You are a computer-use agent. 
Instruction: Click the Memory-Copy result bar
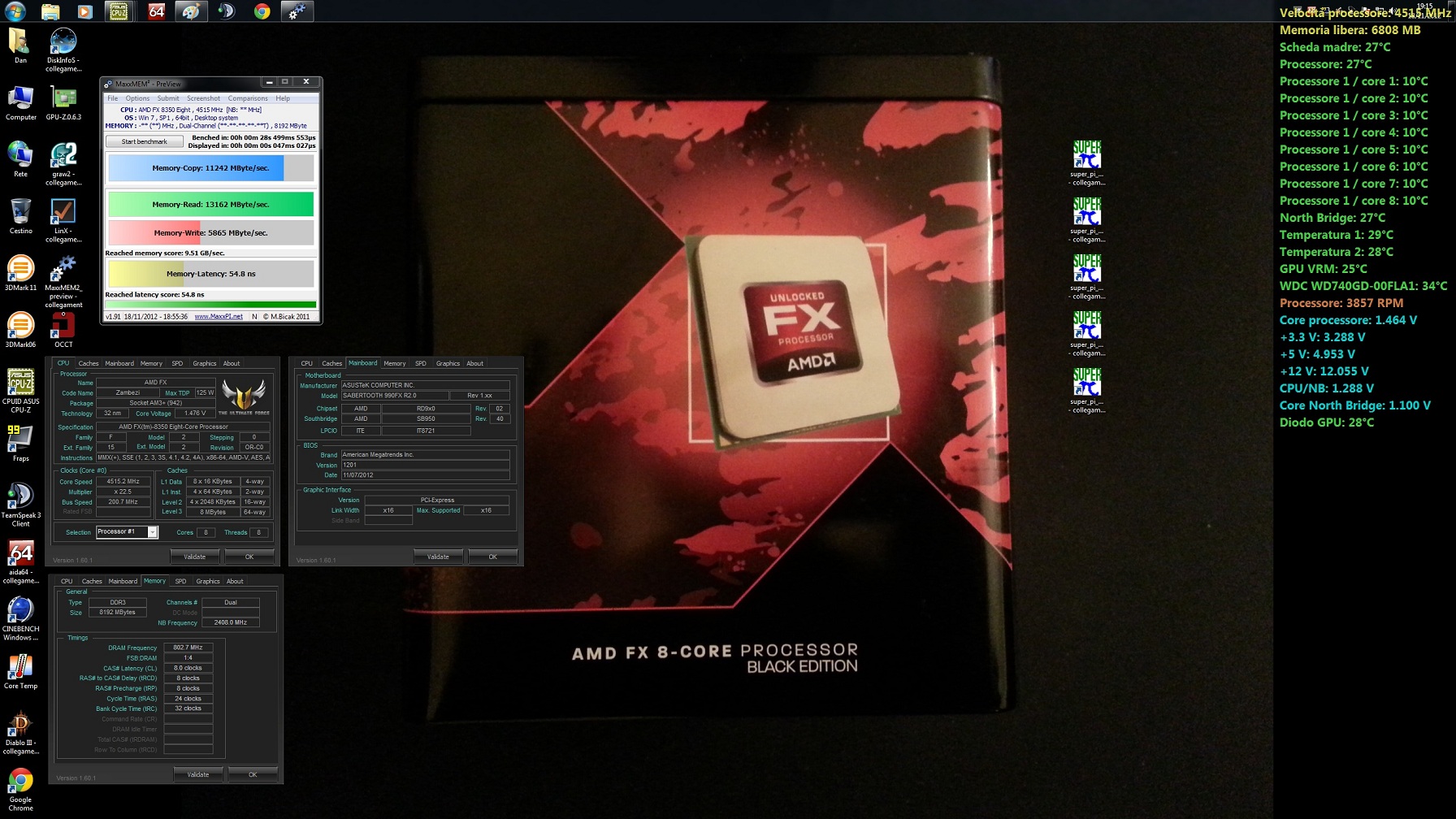210,168
